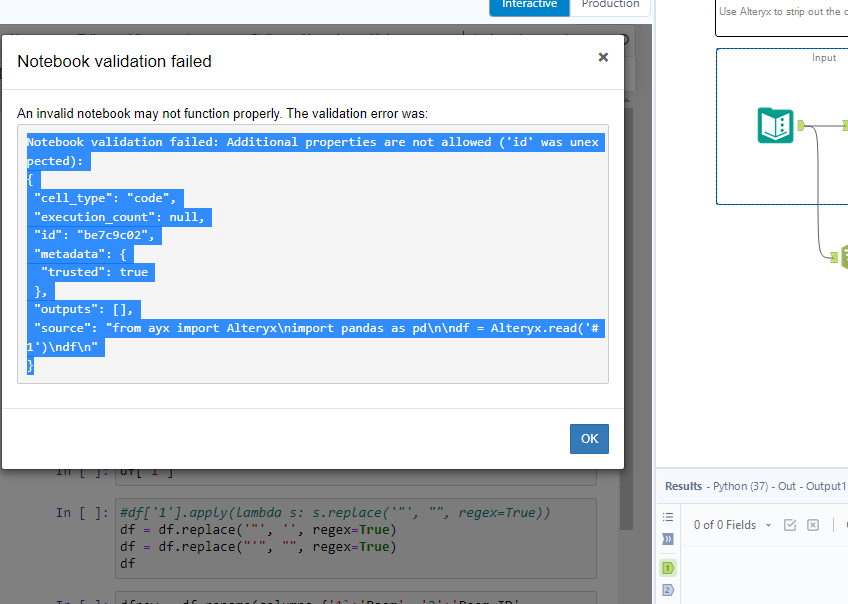
Task: Click the '"id": "be7c9c02",' line
Action: click(x=94, y=235)
